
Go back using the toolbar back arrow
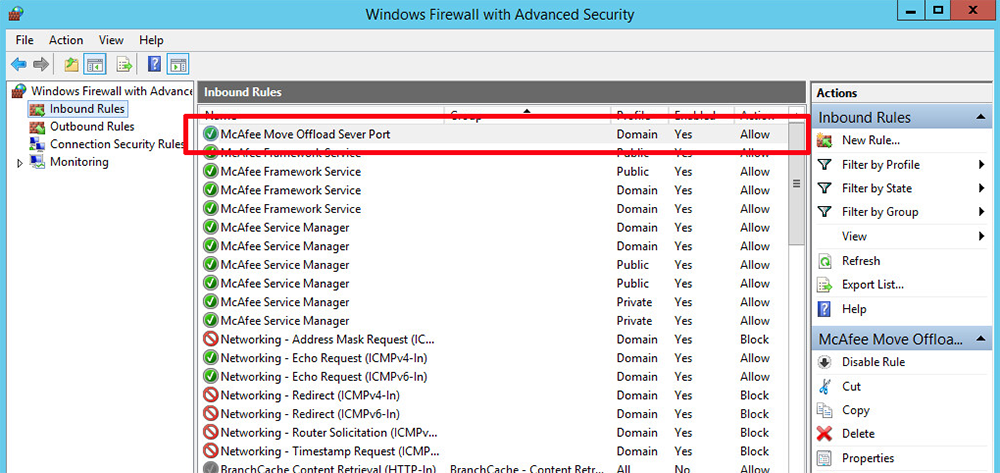(x=19, y=64)
